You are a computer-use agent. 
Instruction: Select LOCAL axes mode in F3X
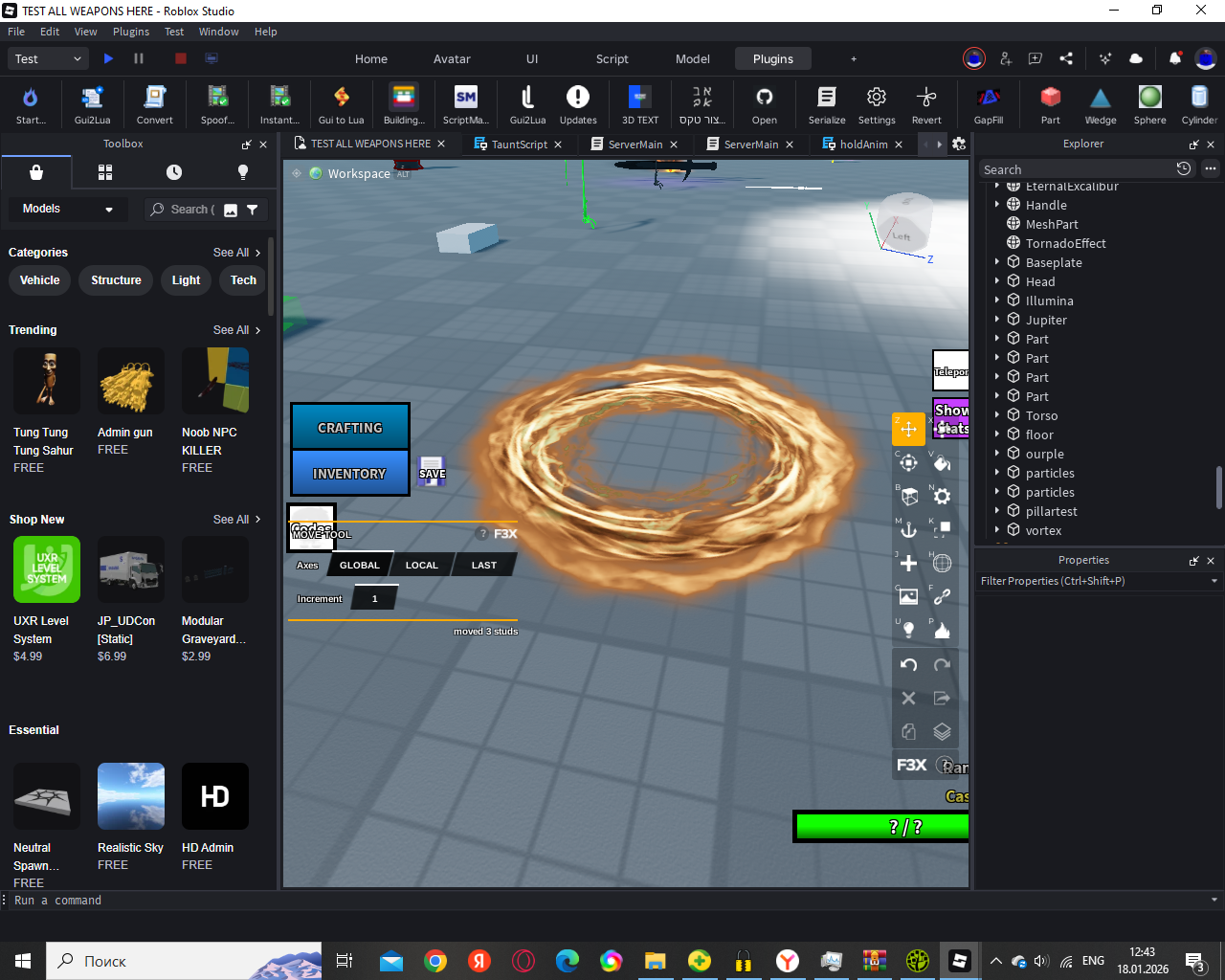pyautogui.click(x=421, y=565)
